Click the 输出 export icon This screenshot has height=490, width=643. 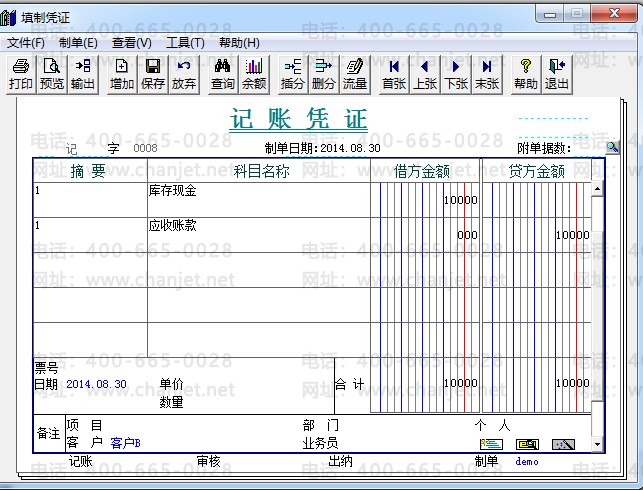[83, 74]
